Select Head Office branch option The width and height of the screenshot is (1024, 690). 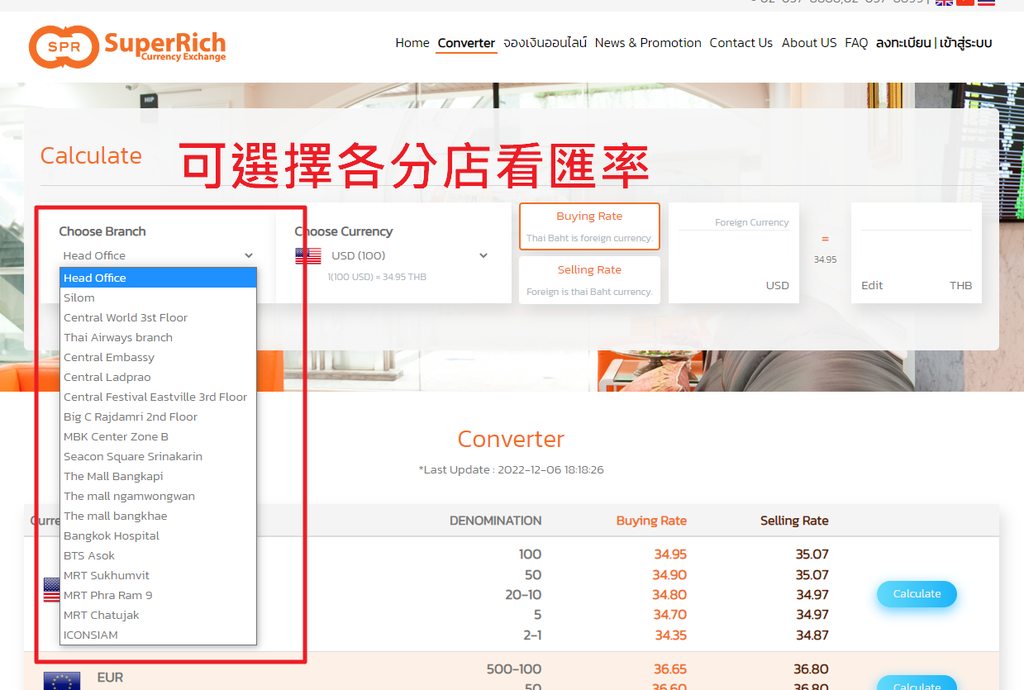click(158, 278)
